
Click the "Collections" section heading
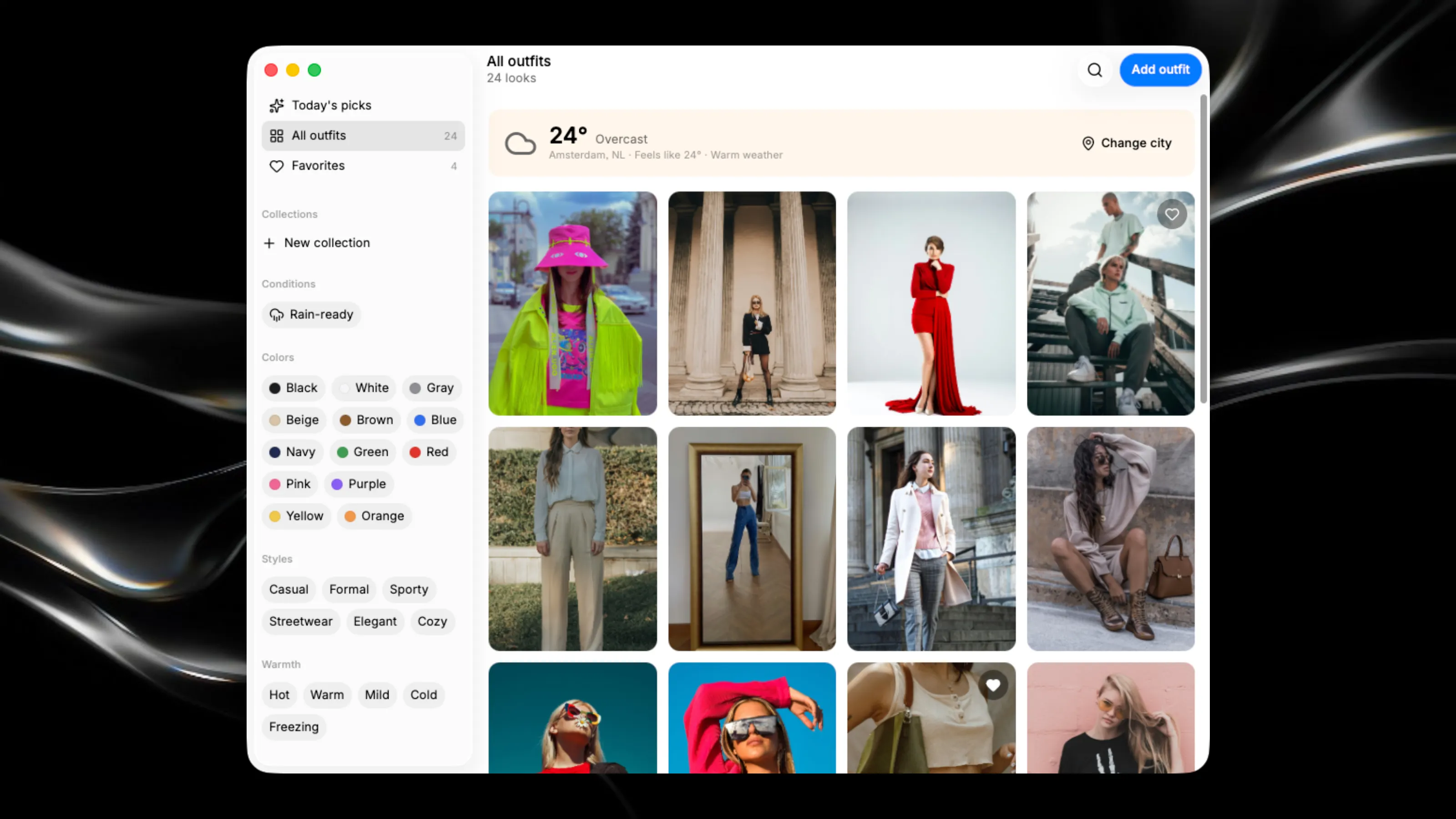click(289, 214)
